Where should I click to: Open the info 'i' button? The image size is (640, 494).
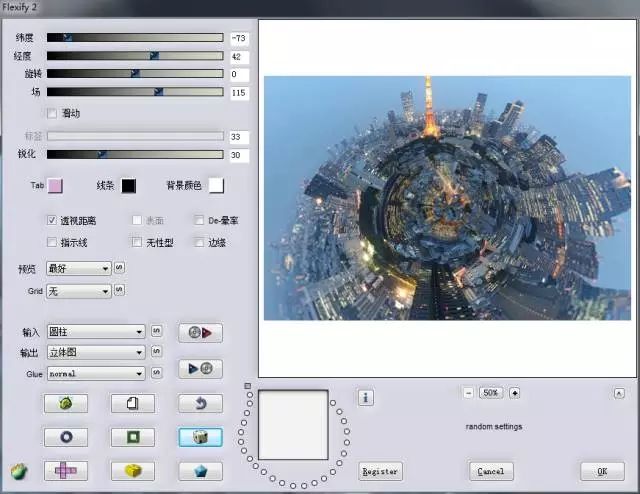tap(366, 398)
